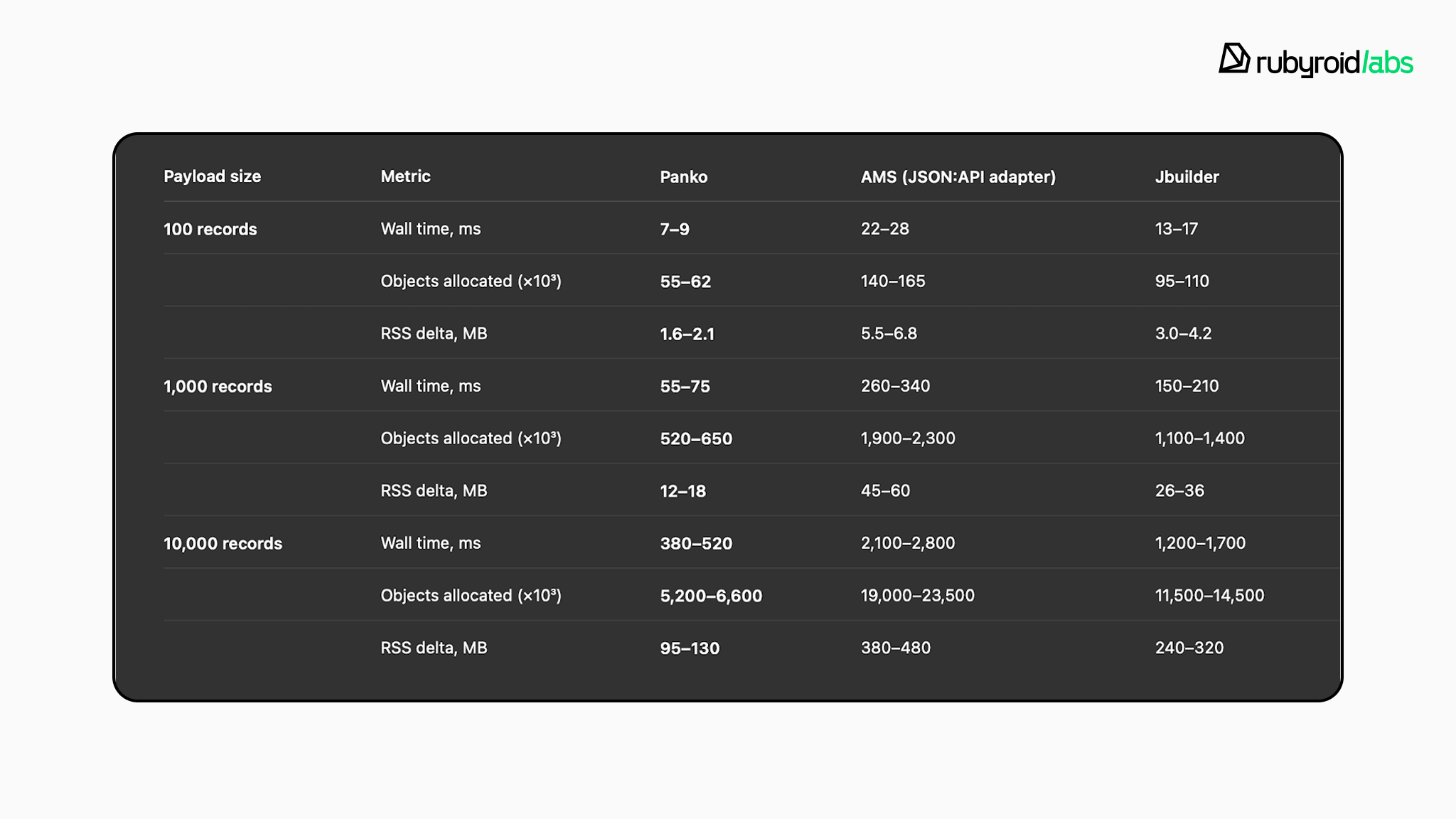The height and width of the screenshot is (819, 1456).
Task: Click the Rubyroid Labs logo icon
Action: (x=1234, y=59)
